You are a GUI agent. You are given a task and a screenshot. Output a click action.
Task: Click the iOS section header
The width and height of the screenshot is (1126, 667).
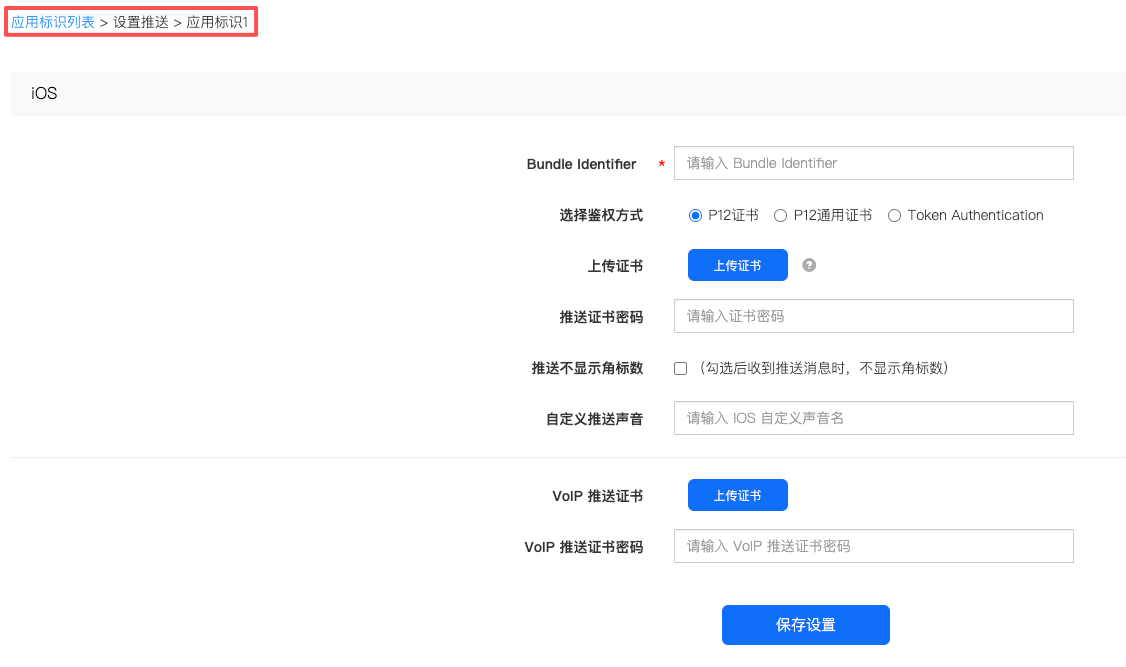(44, 94)
